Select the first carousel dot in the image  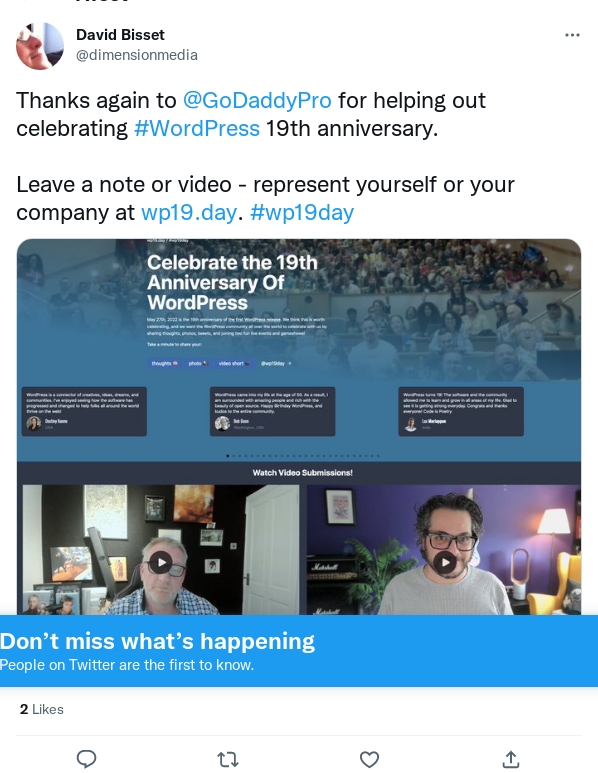coord(227,456)
